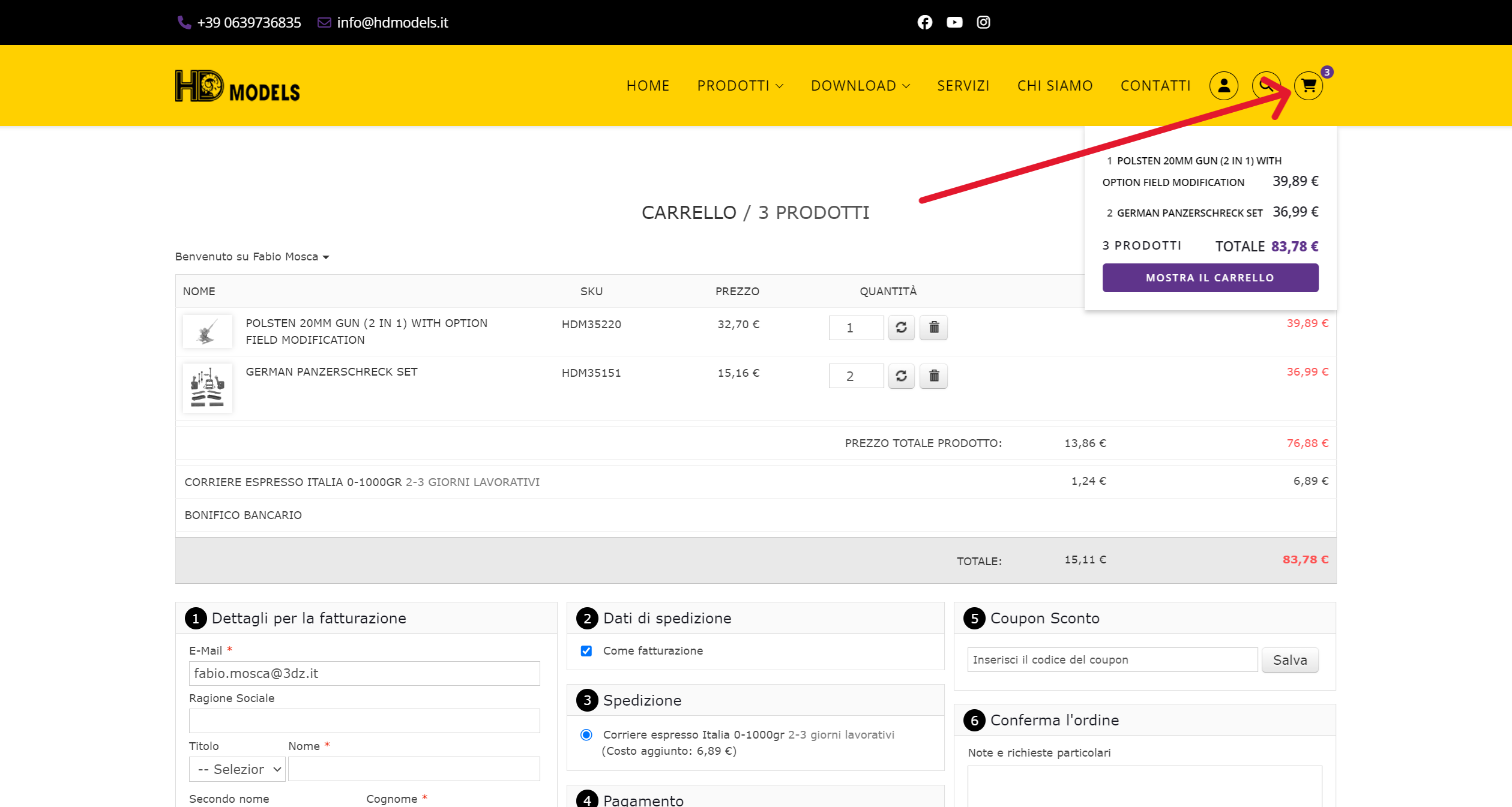This screenshot has width=1512, height=807.
Task: Go to the SERVIZI menu page
Action: [963, 86]
